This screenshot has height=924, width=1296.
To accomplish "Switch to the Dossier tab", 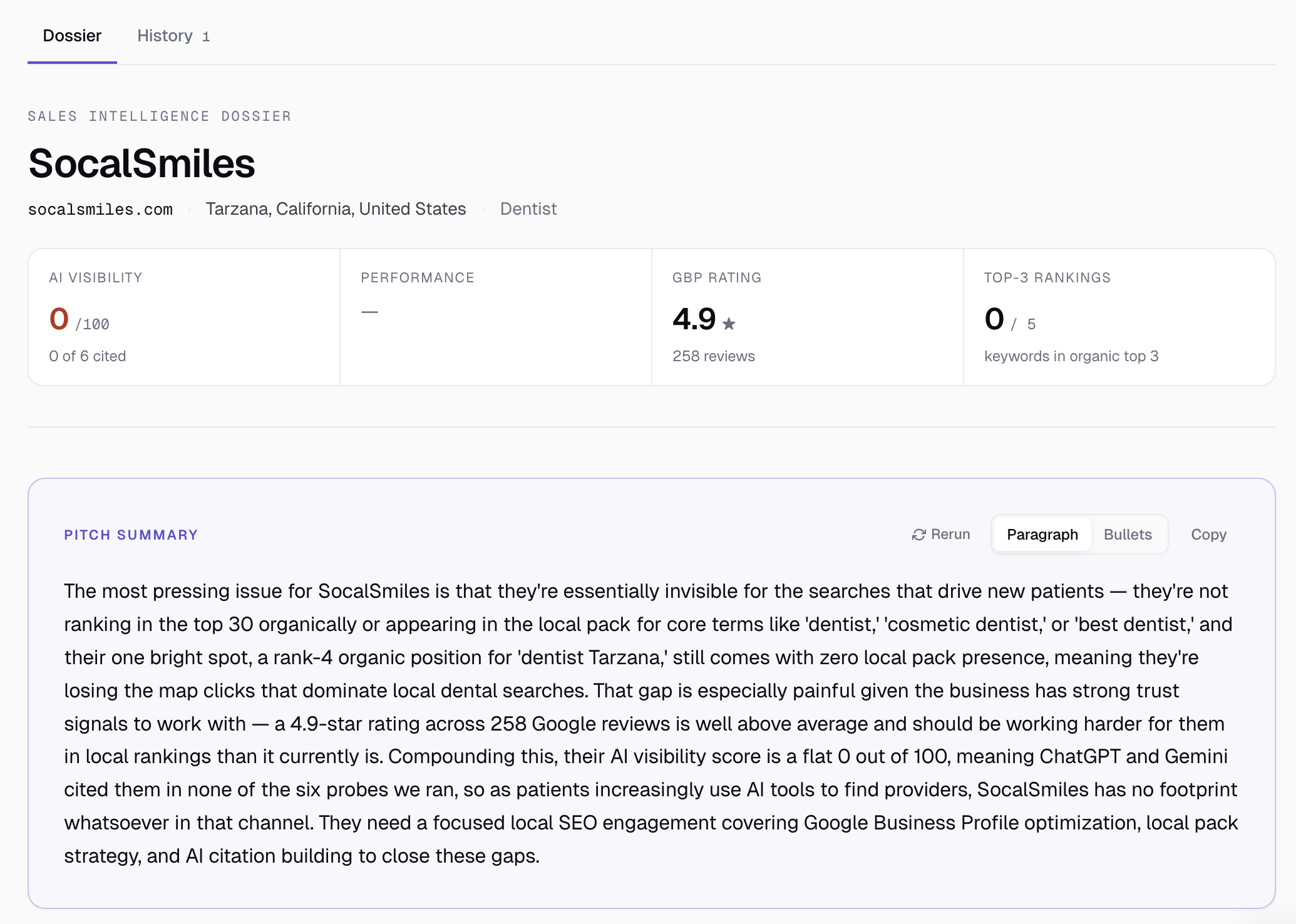I will [x=71, y=36].
